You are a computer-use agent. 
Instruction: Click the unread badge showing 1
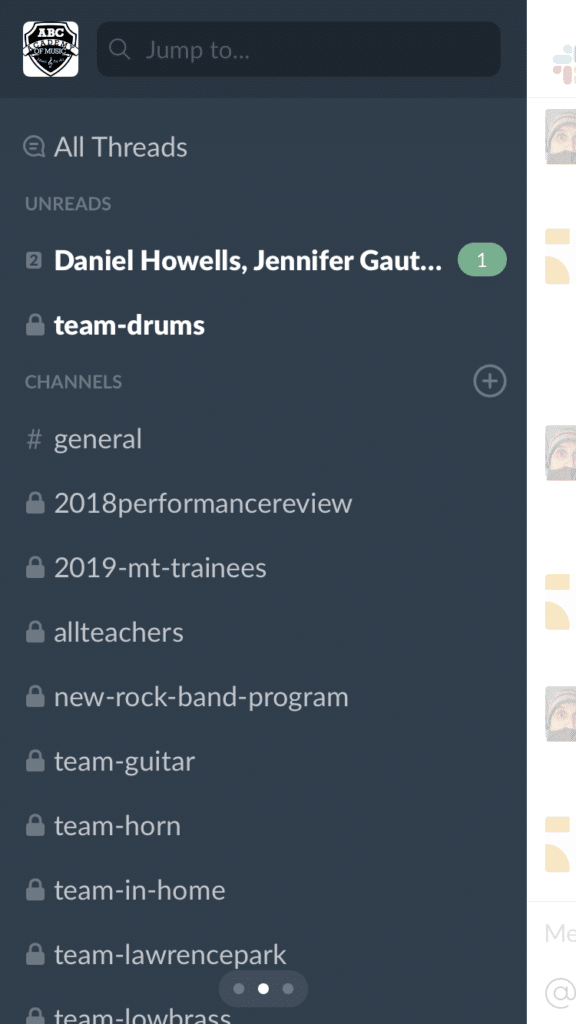(482, 260)
